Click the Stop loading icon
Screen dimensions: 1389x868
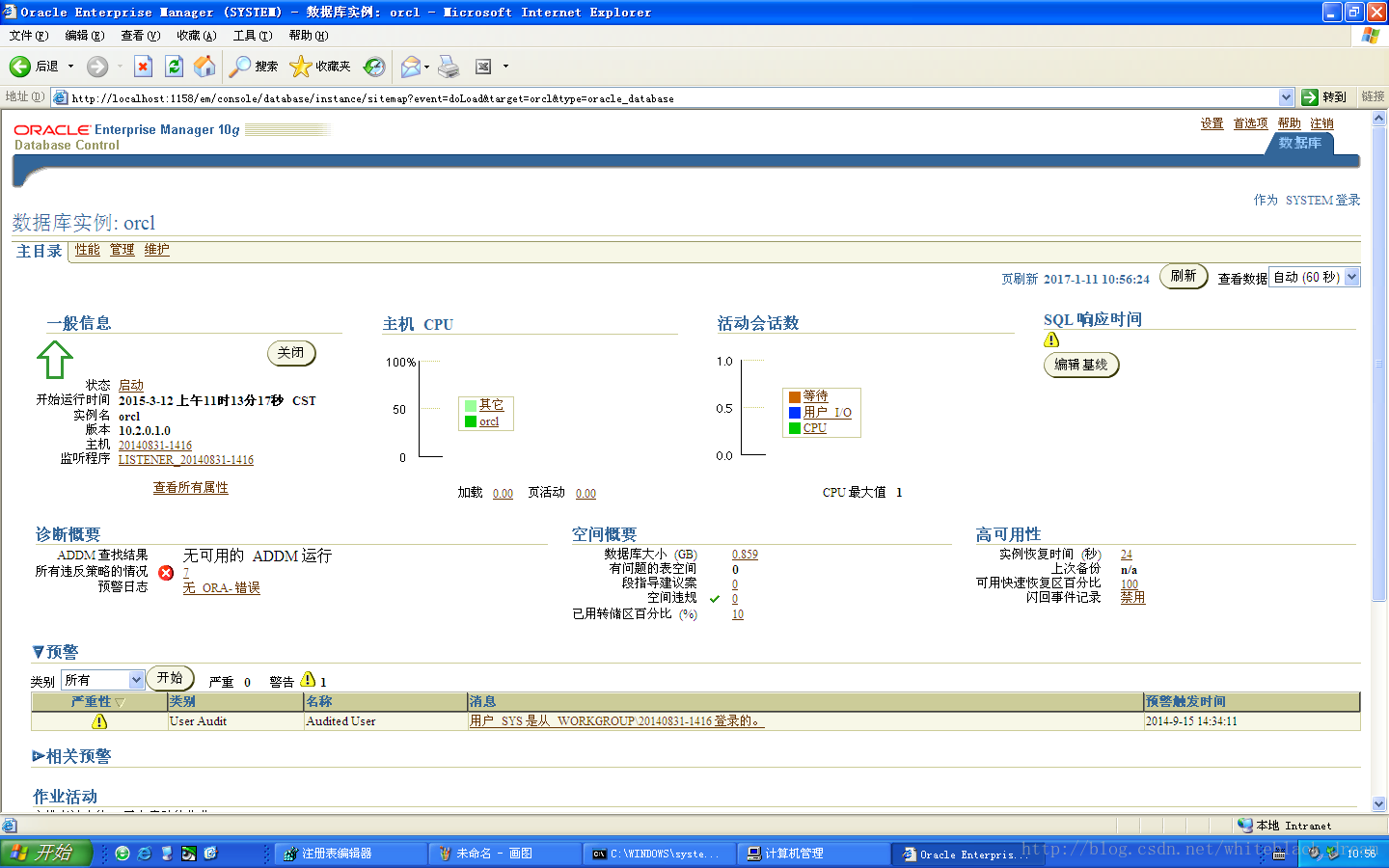[x=143, y=67]
